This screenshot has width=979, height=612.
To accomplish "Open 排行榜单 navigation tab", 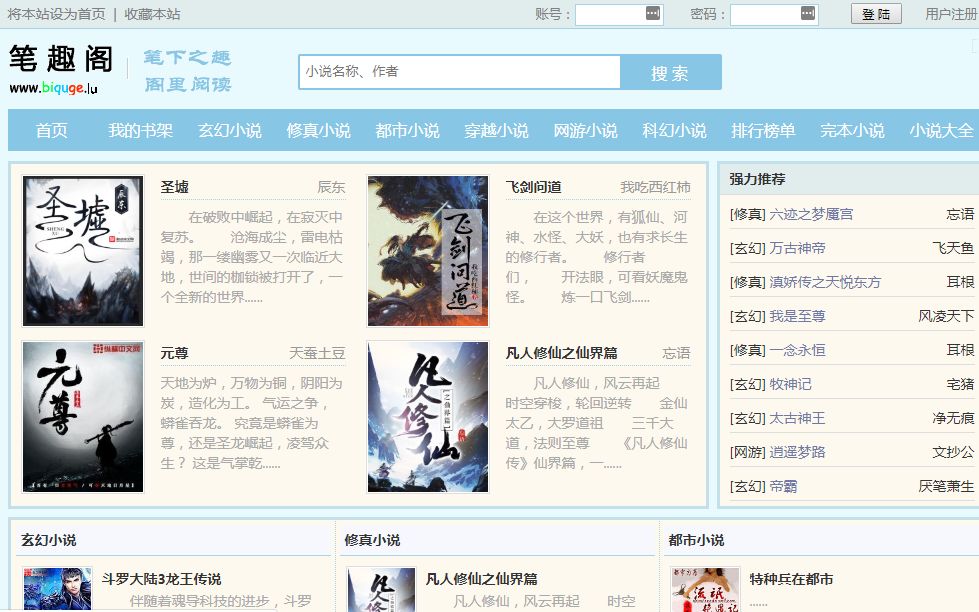I will point(763,131).
